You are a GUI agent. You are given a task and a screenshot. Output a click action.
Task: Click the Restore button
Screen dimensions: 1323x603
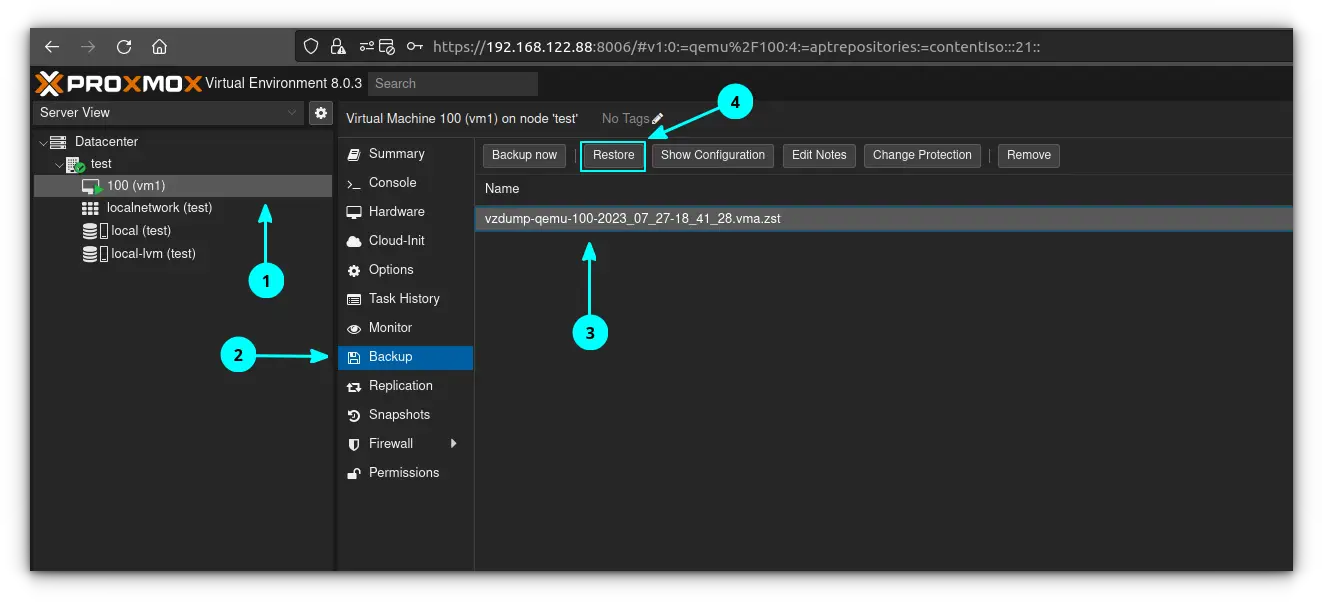click(x=613, y=155)
